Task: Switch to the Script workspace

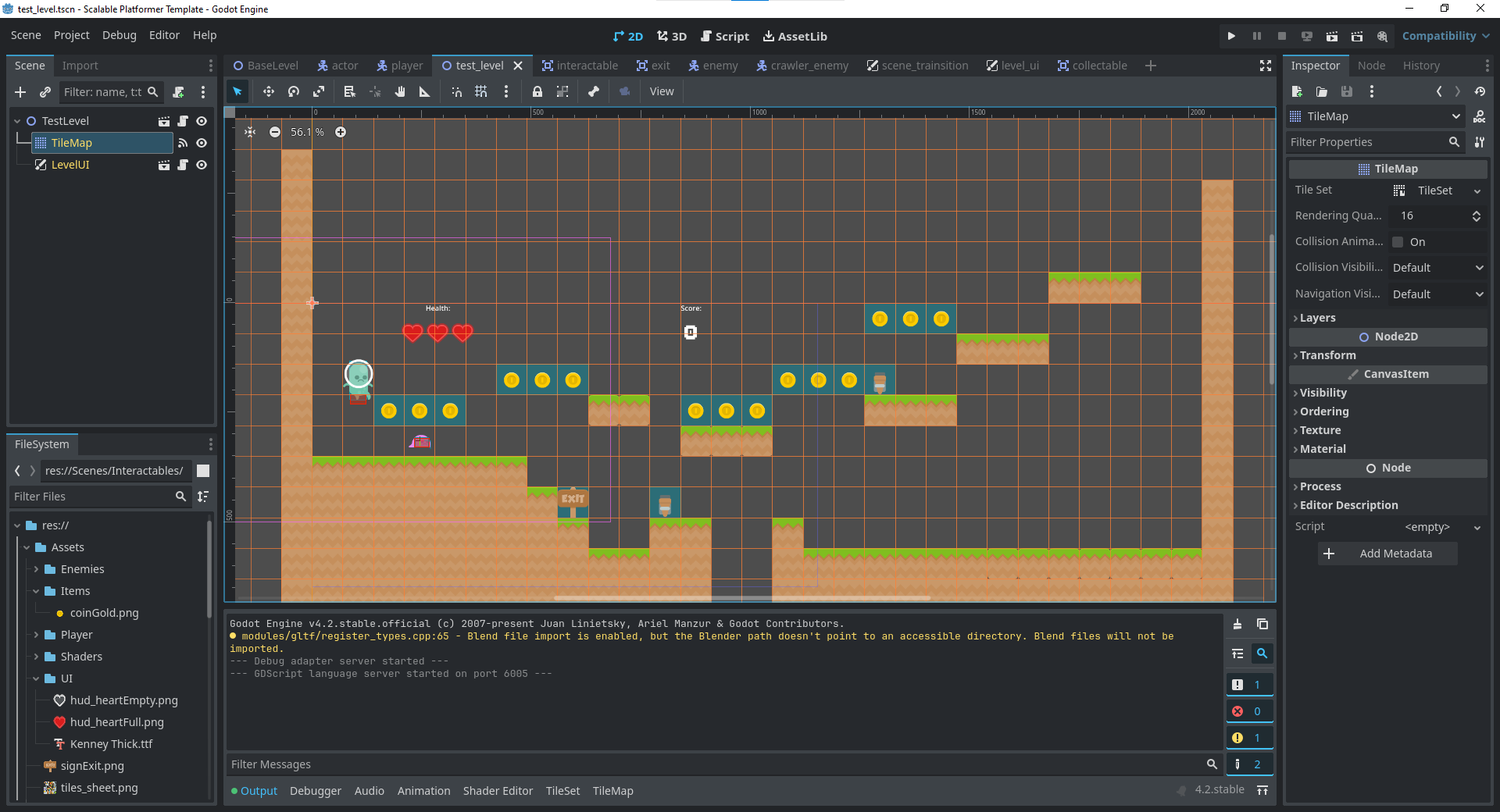Action: pyautogui.click(x=725, y=36)
